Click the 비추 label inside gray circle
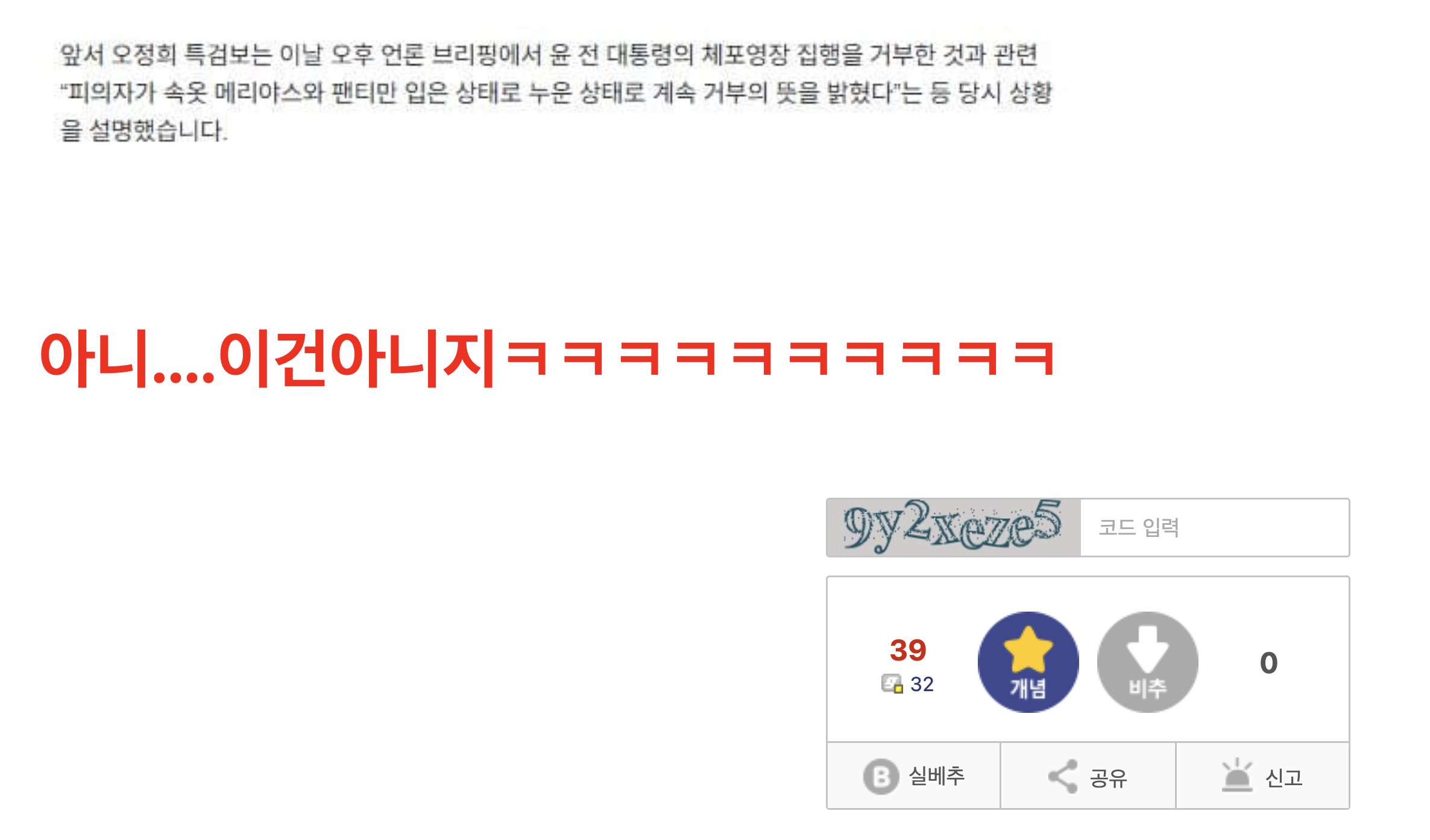Screen dimensions: 1430x840 tap(1147, 688)
